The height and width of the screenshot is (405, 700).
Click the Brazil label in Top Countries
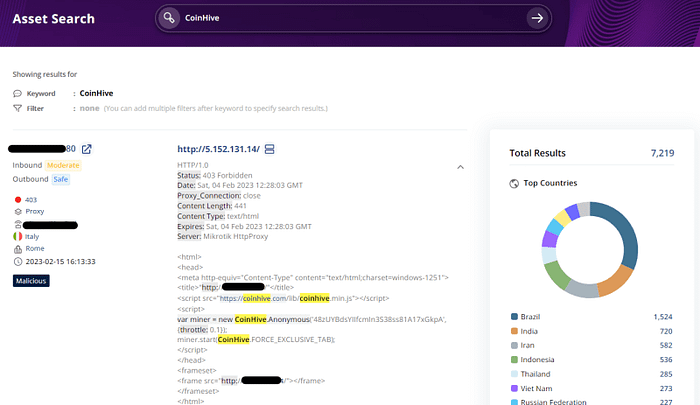point(530,317)
